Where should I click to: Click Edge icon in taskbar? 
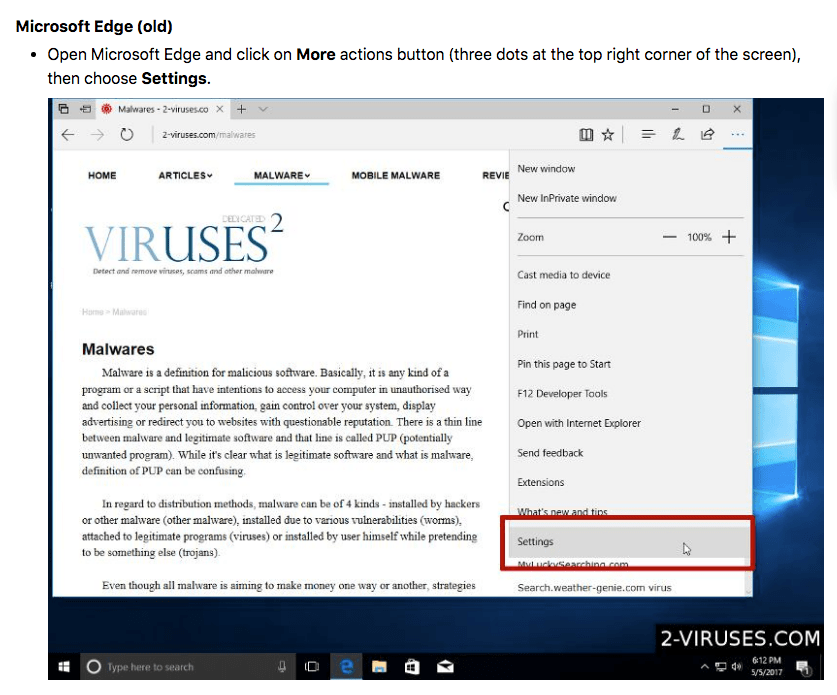[x=346, y=667]
